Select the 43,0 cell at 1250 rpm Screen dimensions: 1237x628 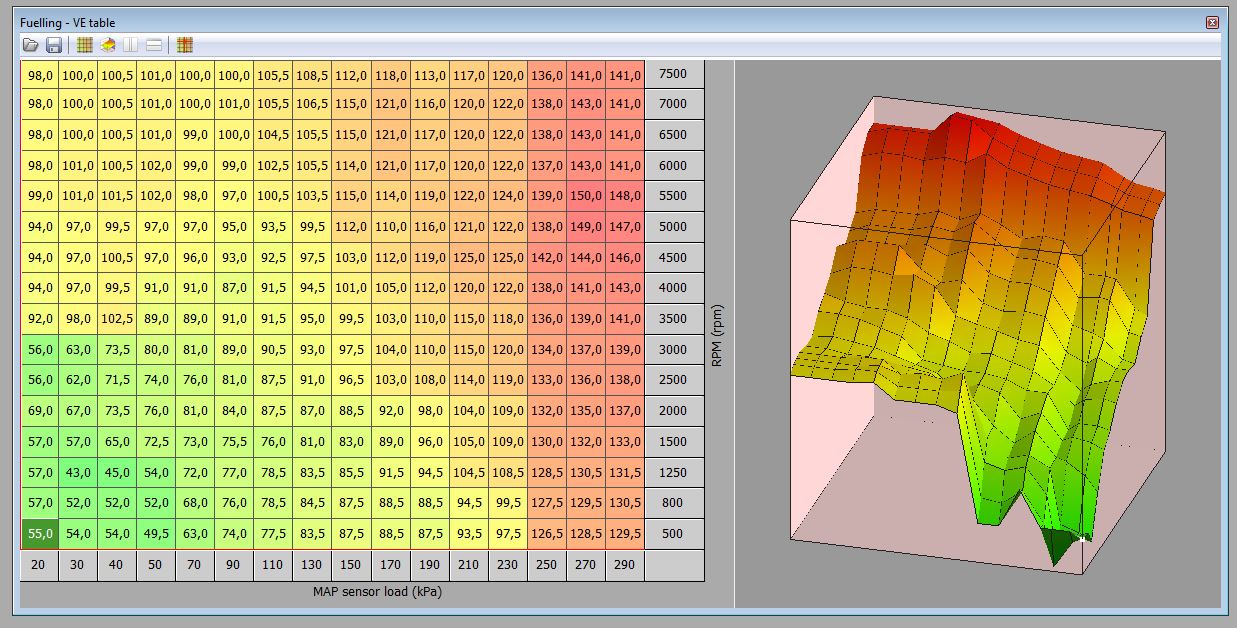pyautogui.click(x=78, y=472)
